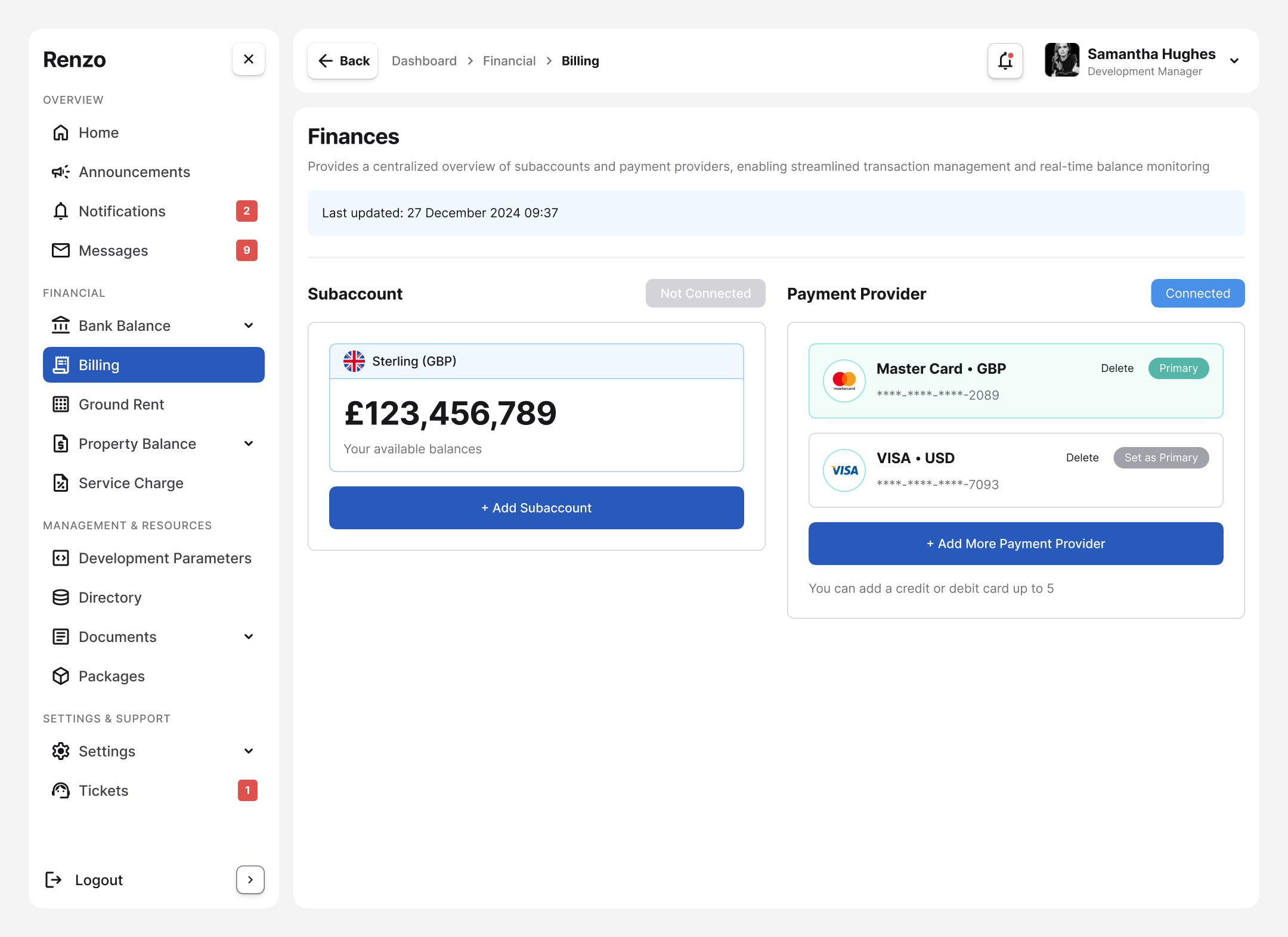Click the Directory database icon
1288x937 pixels.
pyautogui.click(x=61, y=597)
